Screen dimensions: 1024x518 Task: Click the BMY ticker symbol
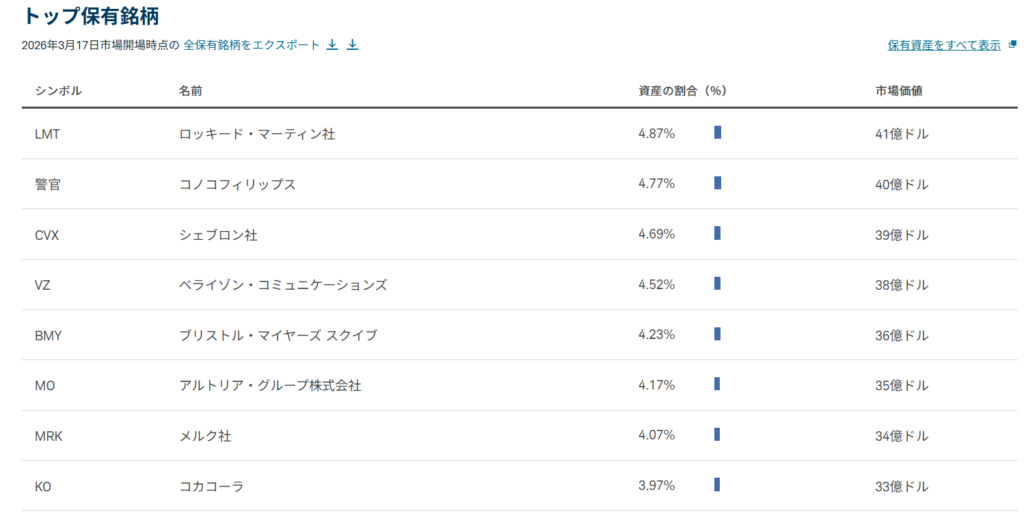coord(48,336)
